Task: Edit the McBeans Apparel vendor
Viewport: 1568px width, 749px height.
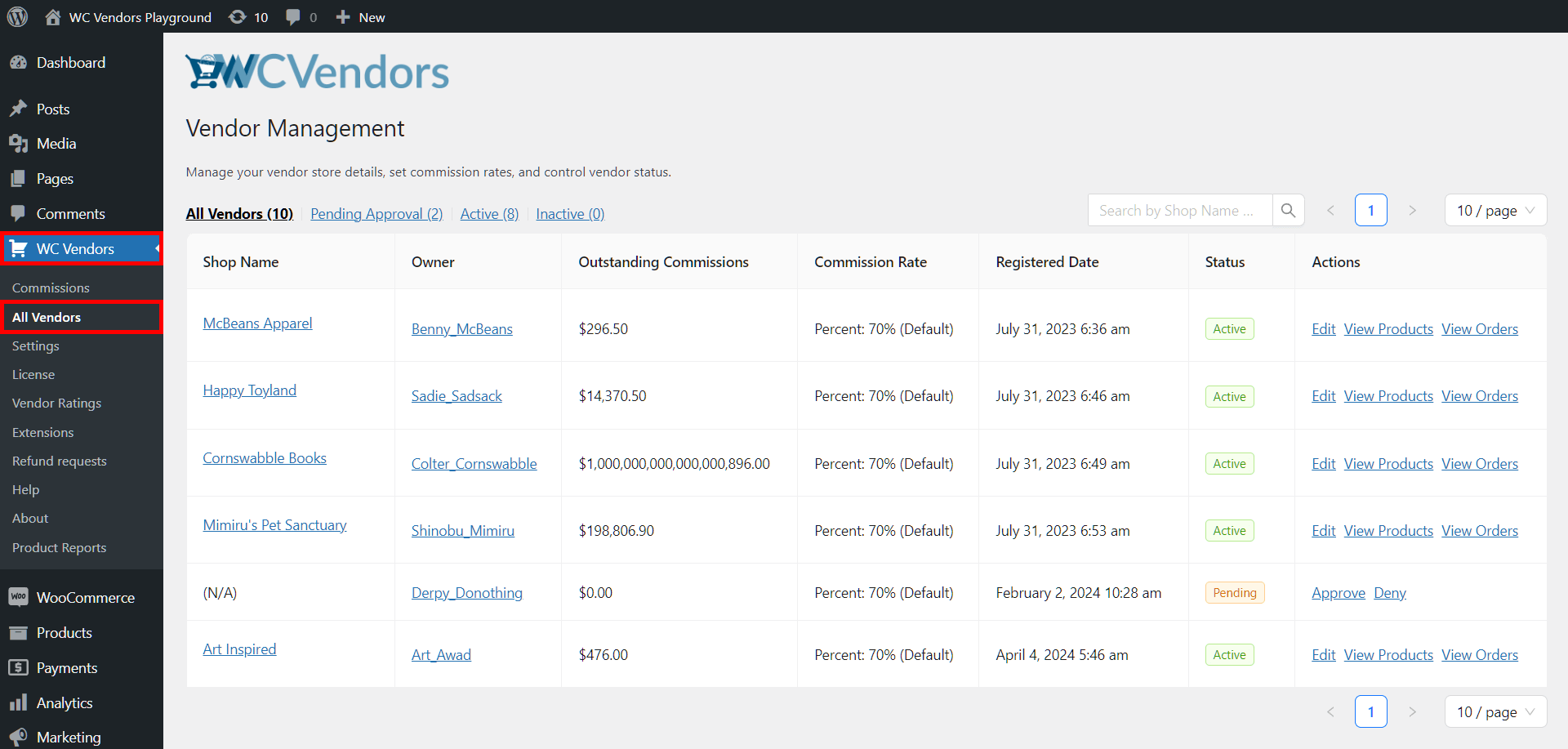Action: (x=1323, y=329)
